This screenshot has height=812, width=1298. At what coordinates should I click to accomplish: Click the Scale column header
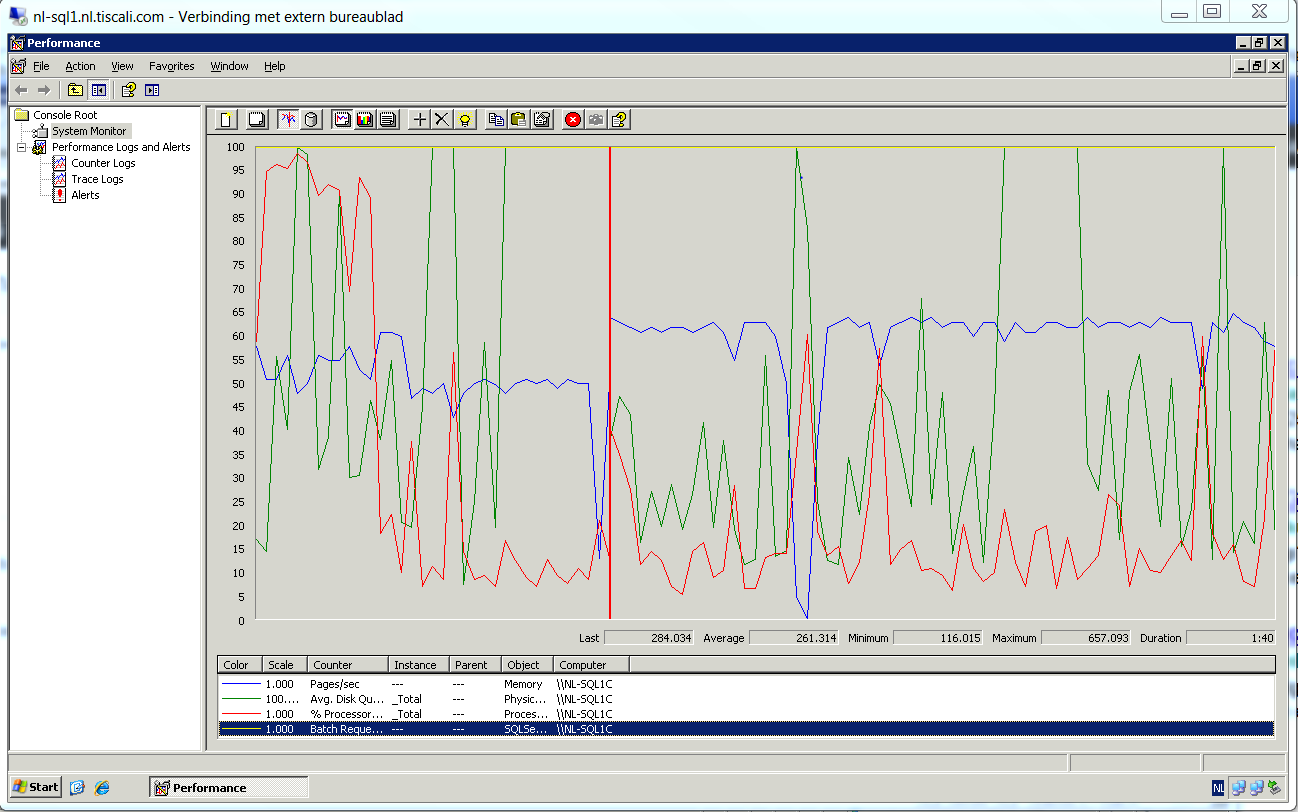click(x=285, y=664)
